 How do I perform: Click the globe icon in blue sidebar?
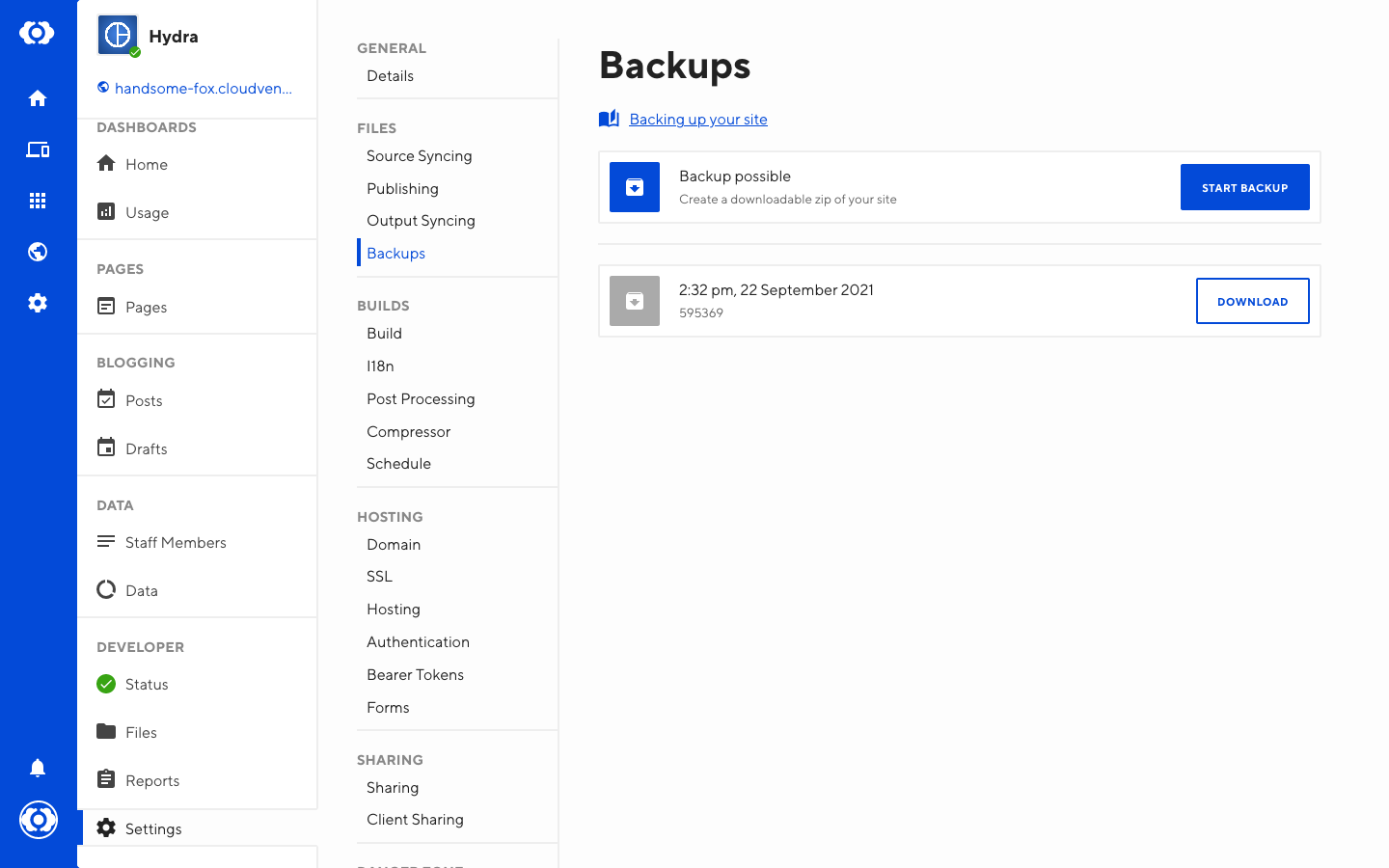[38, 252]
